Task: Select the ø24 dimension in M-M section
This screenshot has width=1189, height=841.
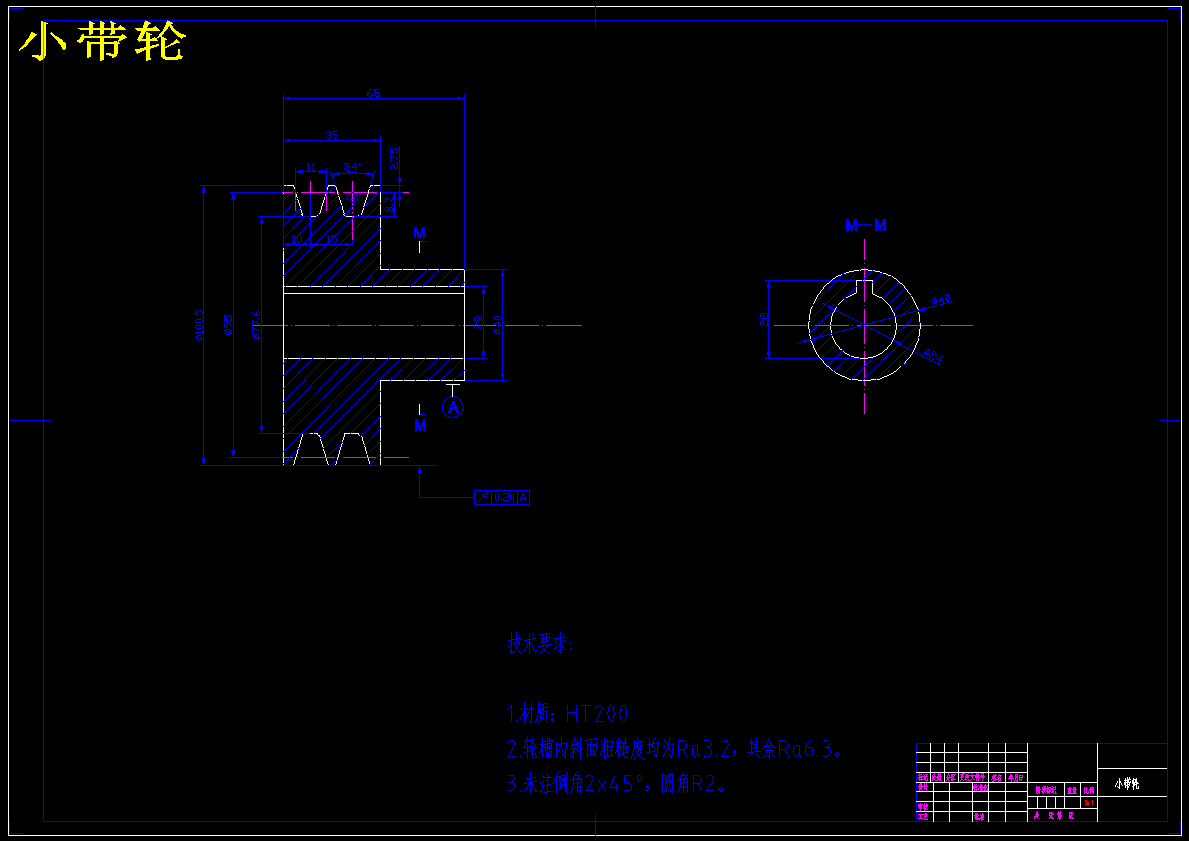Action: pos(933,356)
